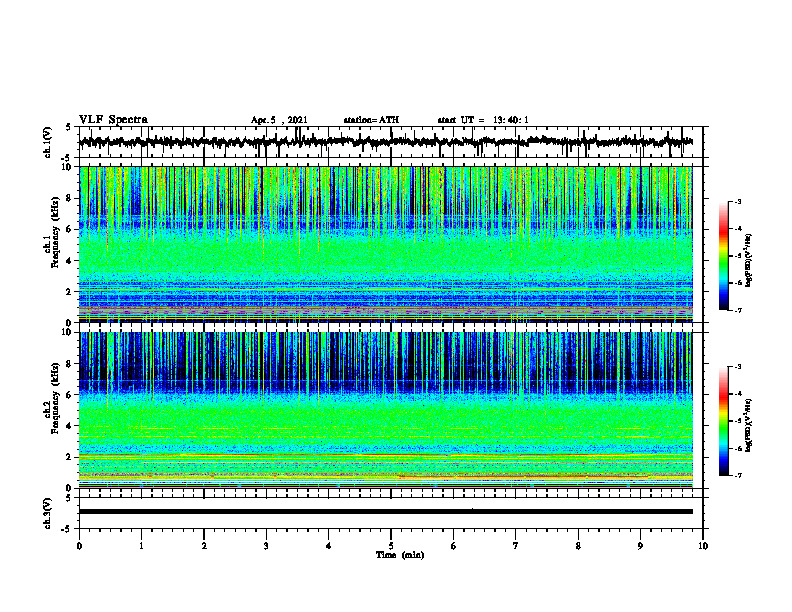
Task: Click the "-5" tick on the ch.1(V) axis
Action: 67,159
